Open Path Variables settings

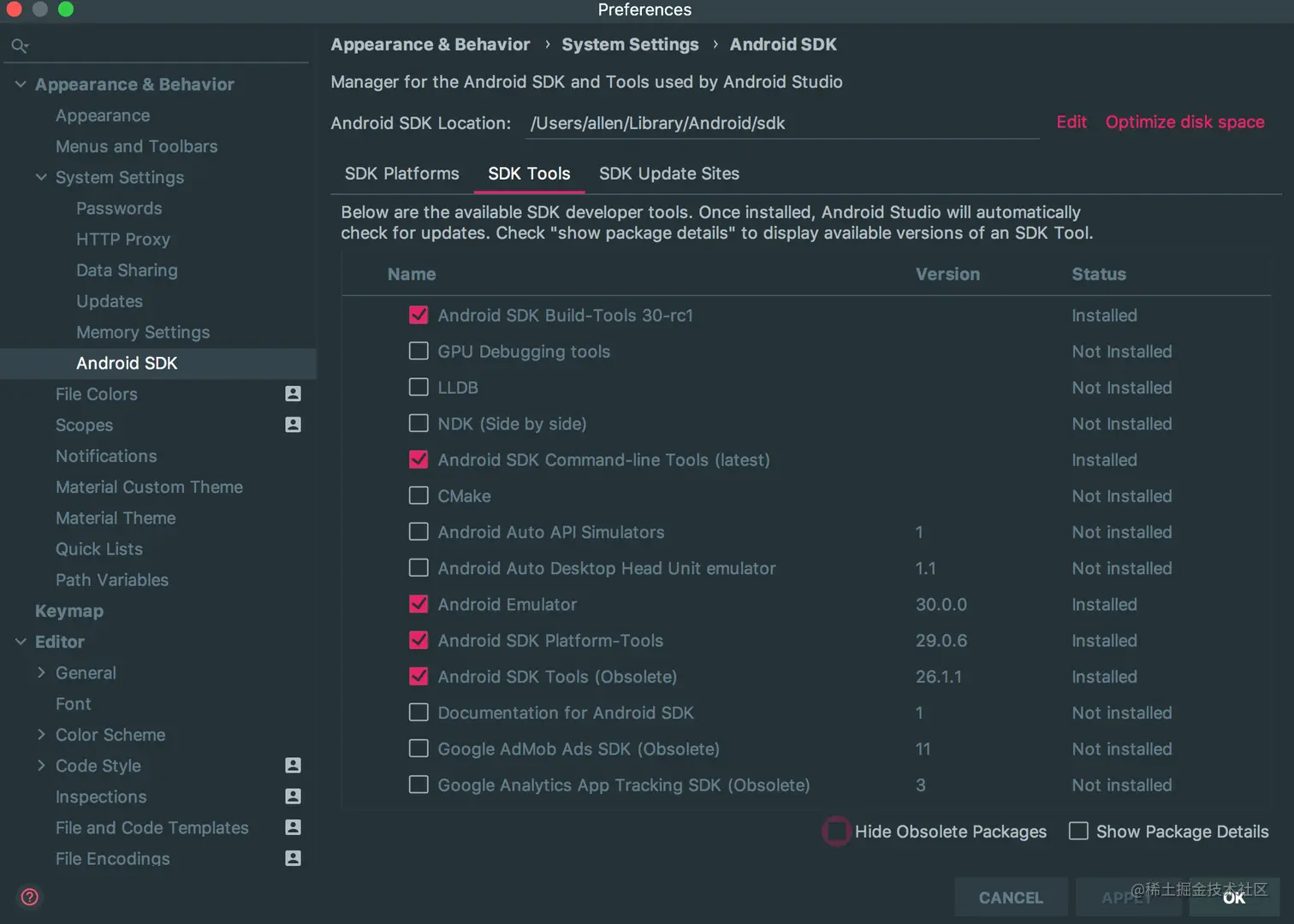[x=112, y=579]
